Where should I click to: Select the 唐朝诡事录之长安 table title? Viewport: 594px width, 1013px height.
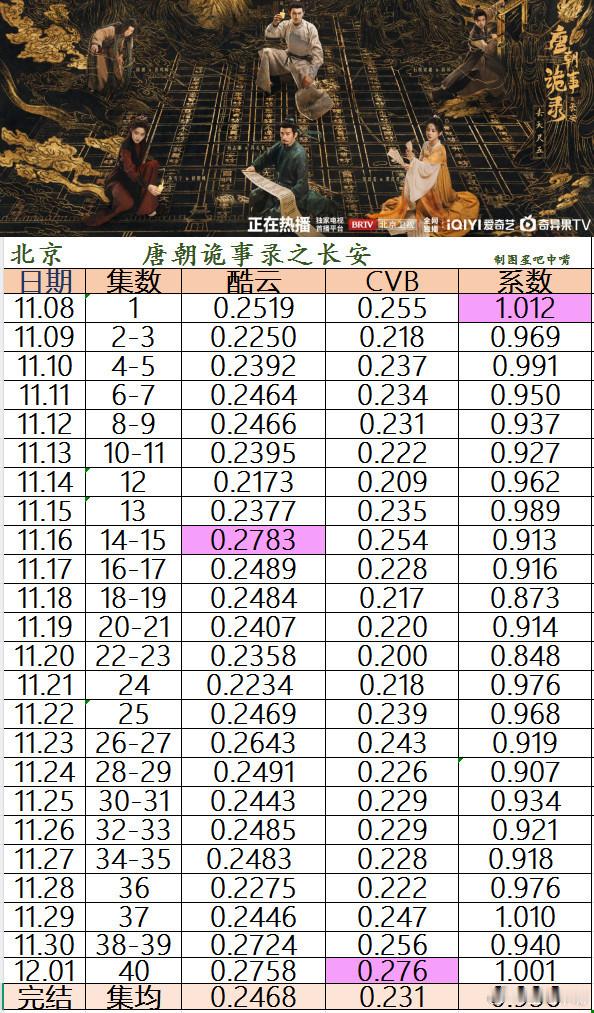click(x=258, y=255)
